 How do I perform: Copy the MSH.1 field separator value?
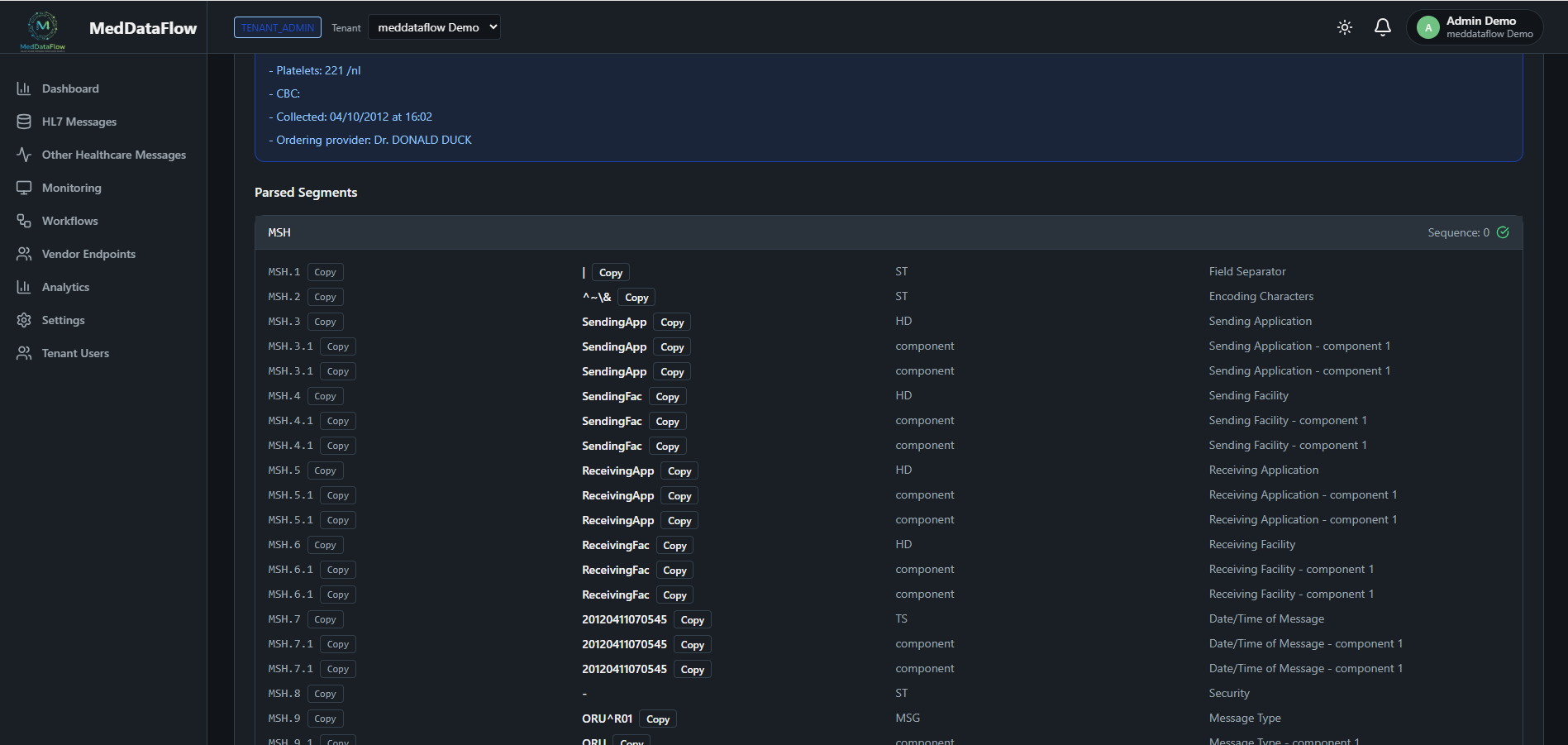click(610, 271)
